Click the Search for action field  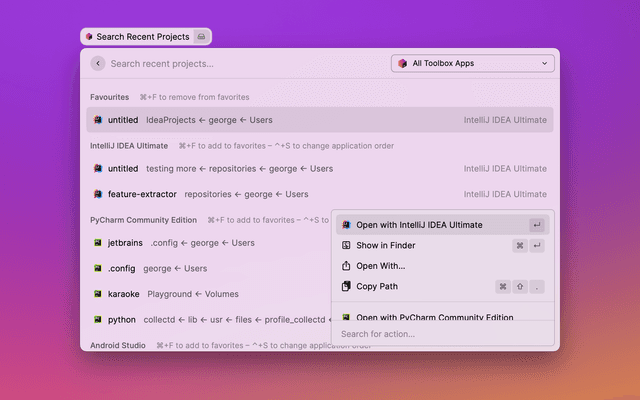coord(442,334)
